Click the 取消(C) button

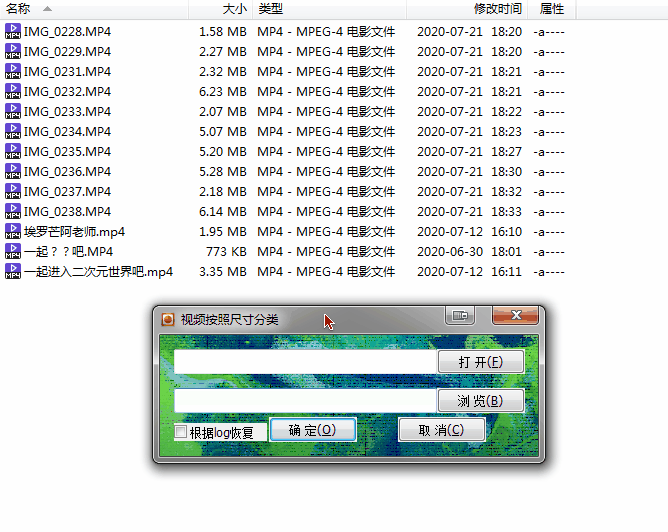(x=441, y=430)
